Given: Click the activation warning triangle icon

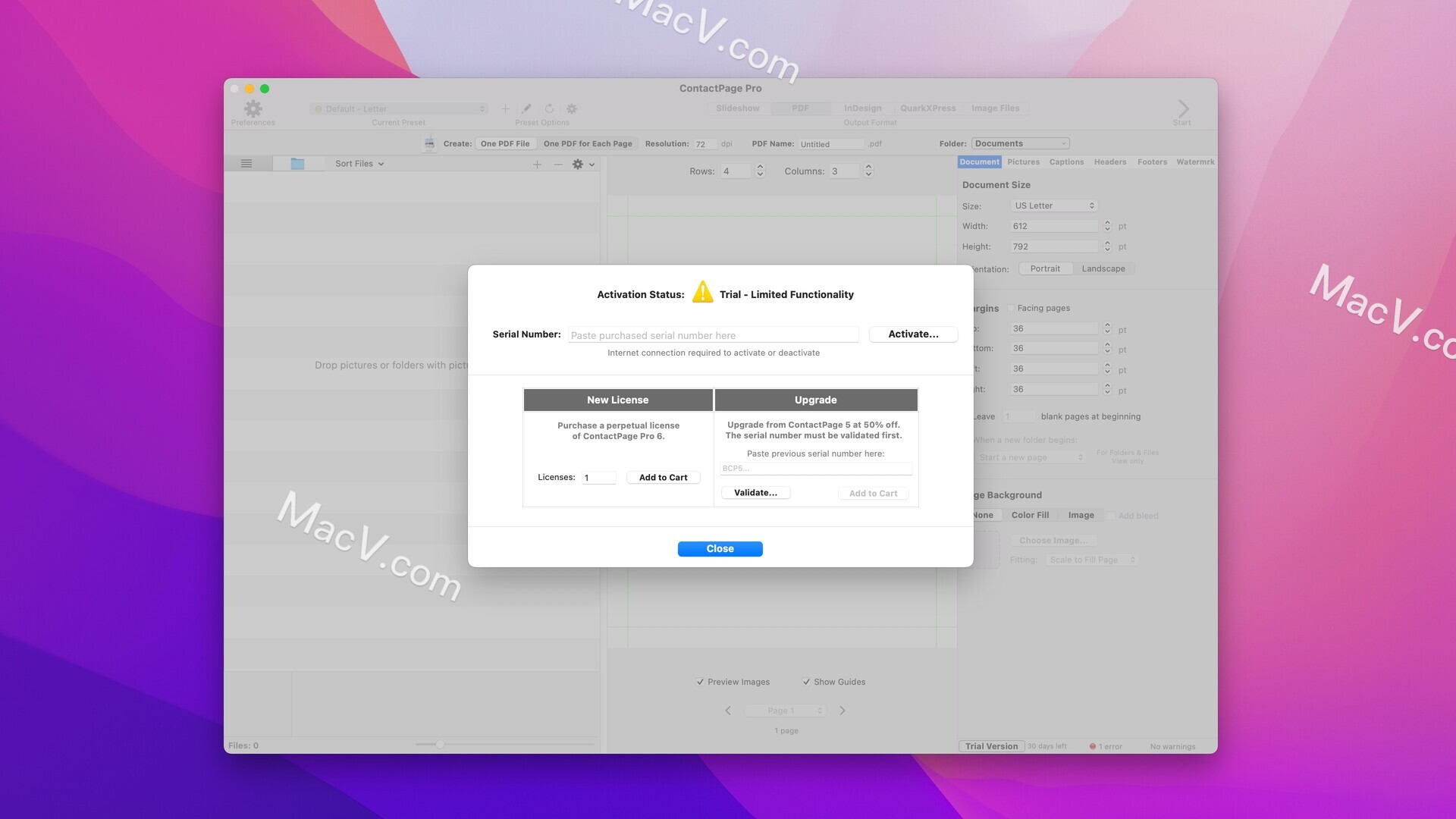Looking at the screenshot, I should click(702, 293).
